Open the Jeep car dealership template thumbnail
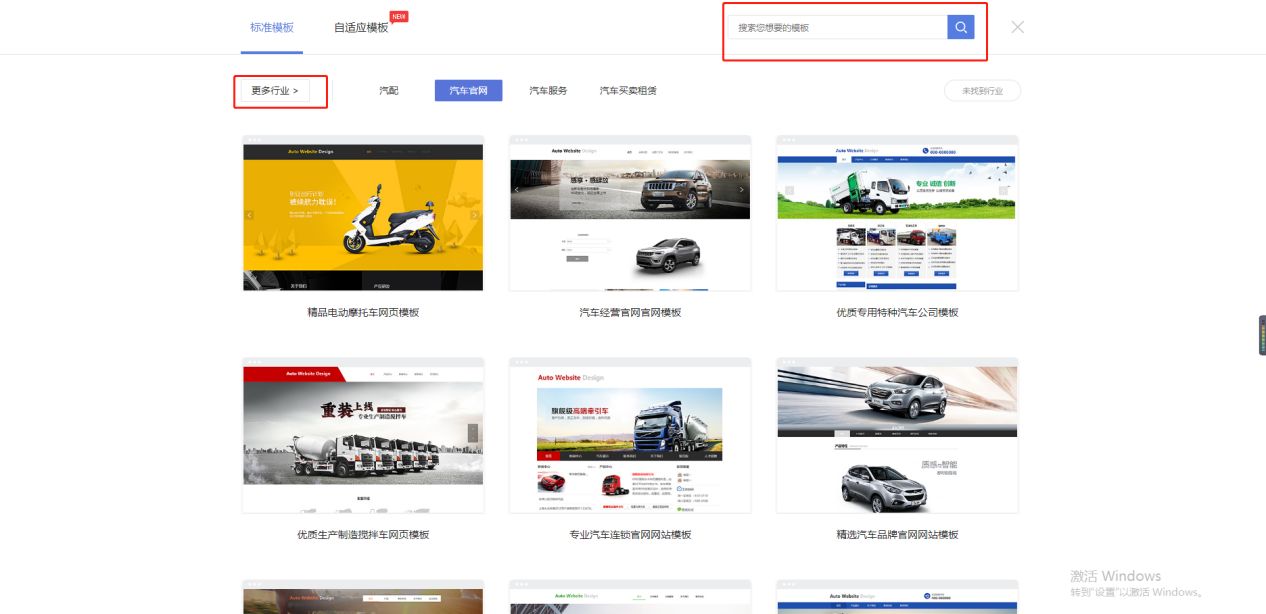1266x614 pixels. click(630, 214)
